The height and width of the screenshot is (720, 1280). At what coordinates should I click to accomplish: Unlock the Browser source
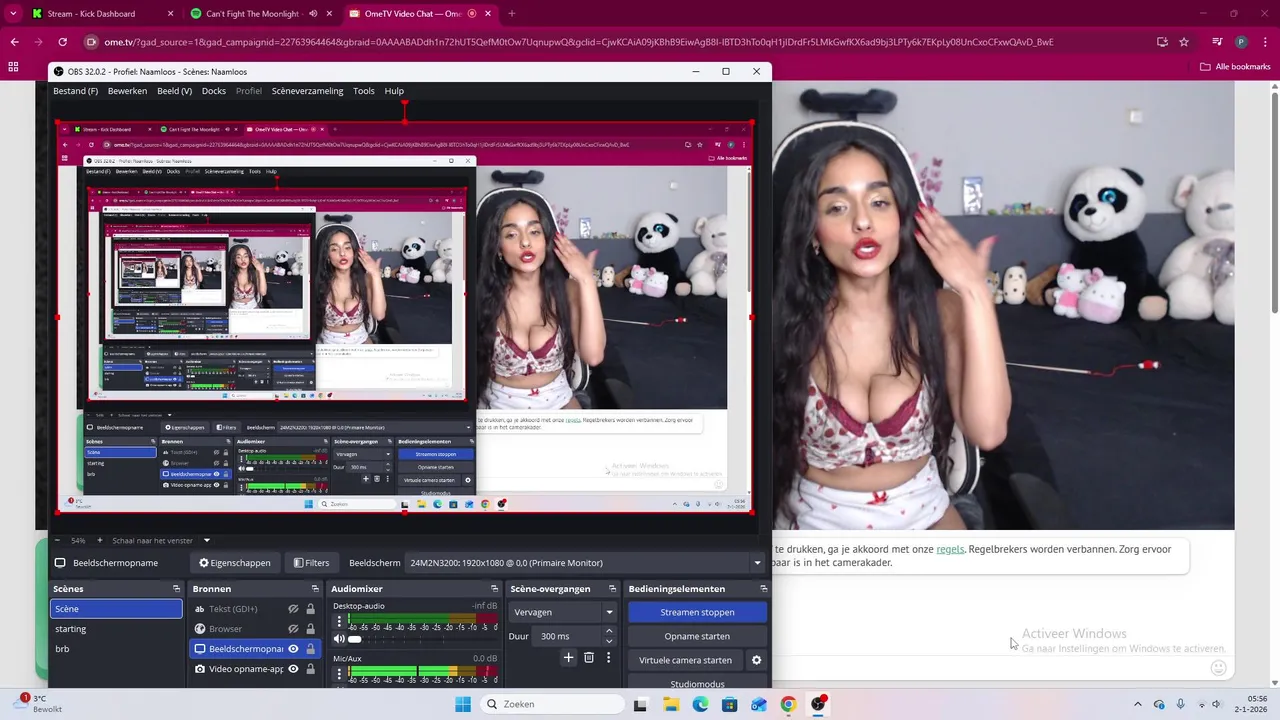(x=310, y=629)
